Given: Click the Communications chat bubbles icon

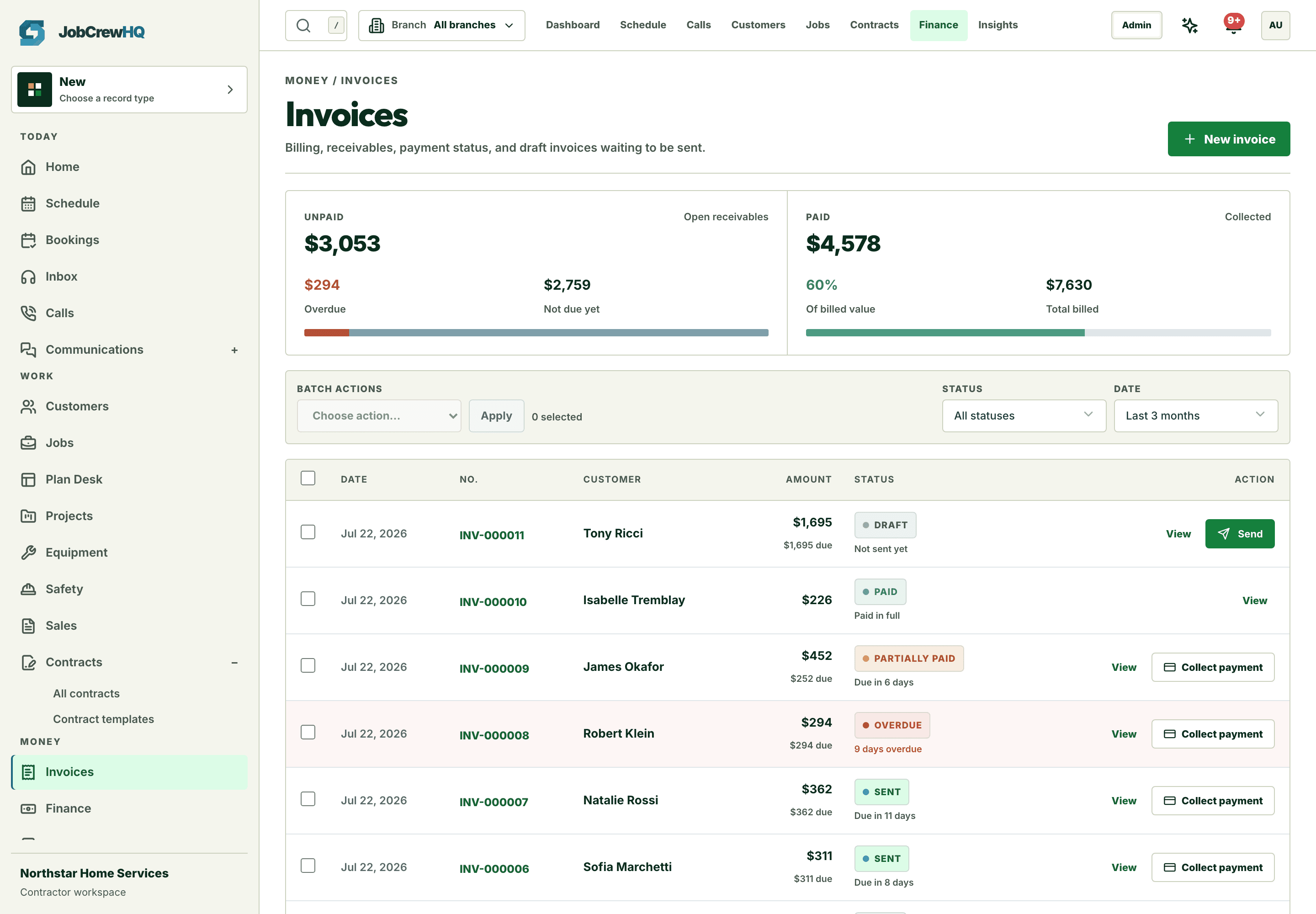Looking at the screenshot, I should [28, 350].
